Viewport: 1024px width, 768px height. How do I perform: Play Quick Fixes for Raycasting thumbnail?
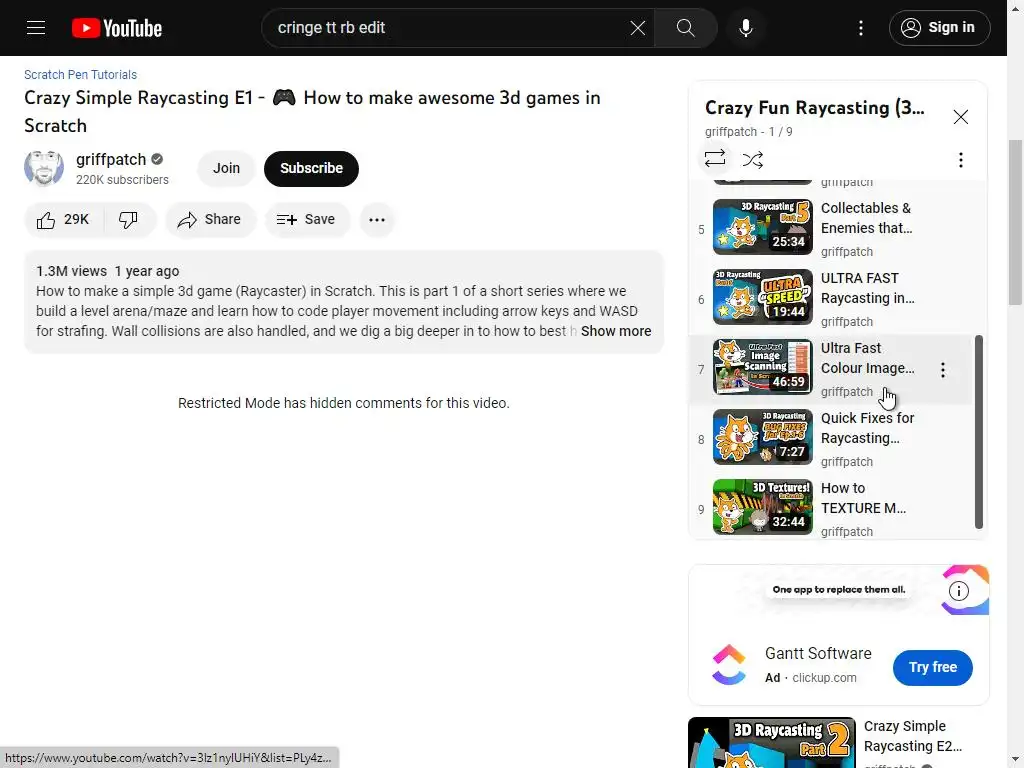coord(762,437)
